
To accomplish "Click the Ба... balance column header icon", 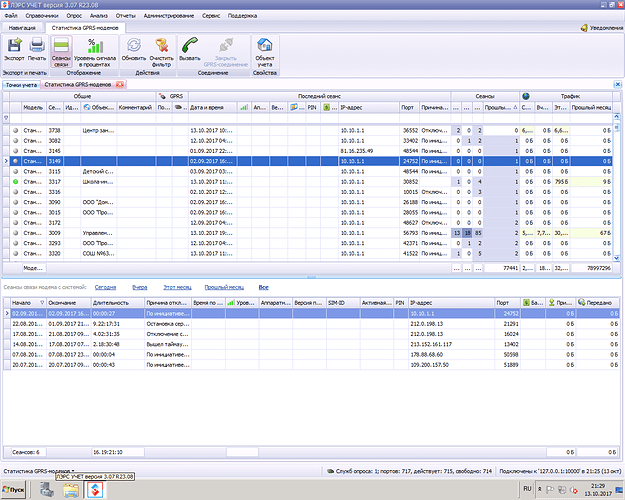I will [x=526, y=303].
